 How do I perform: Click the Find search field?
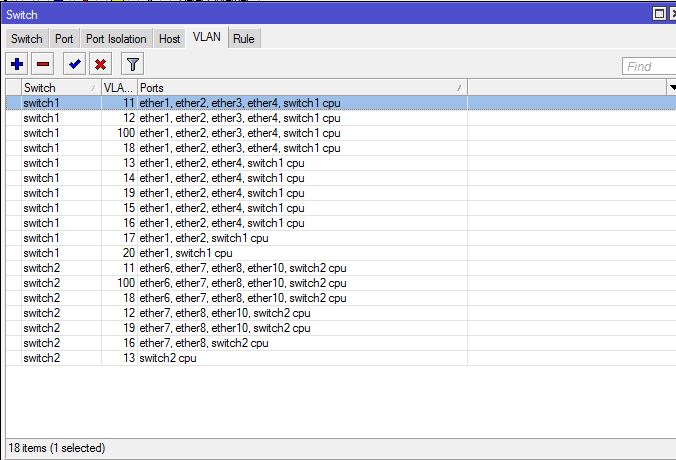649,66
